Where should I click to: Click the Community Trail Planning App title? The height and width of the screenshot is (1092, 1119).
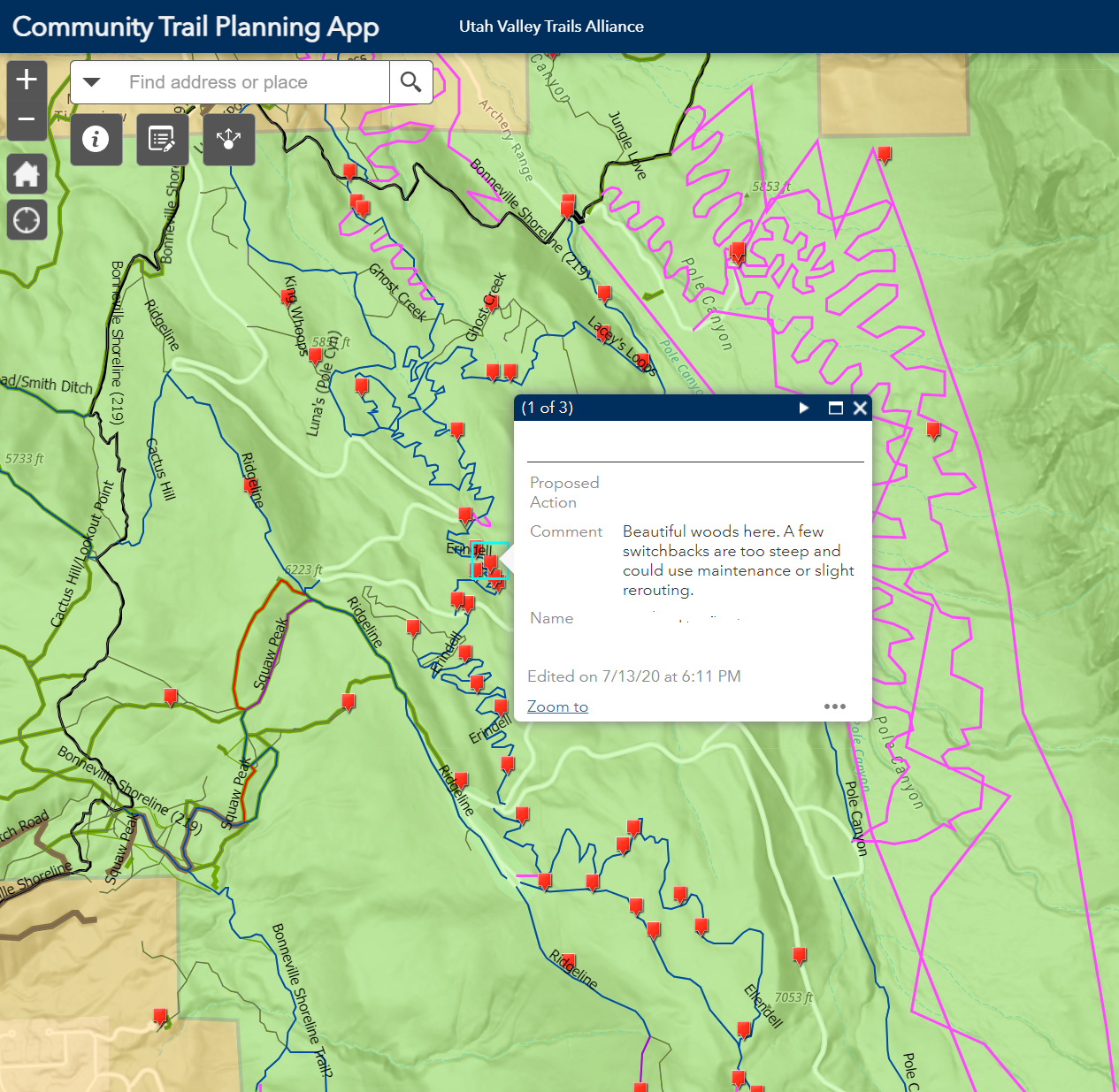pyautogui.click(x=195, y=27)
